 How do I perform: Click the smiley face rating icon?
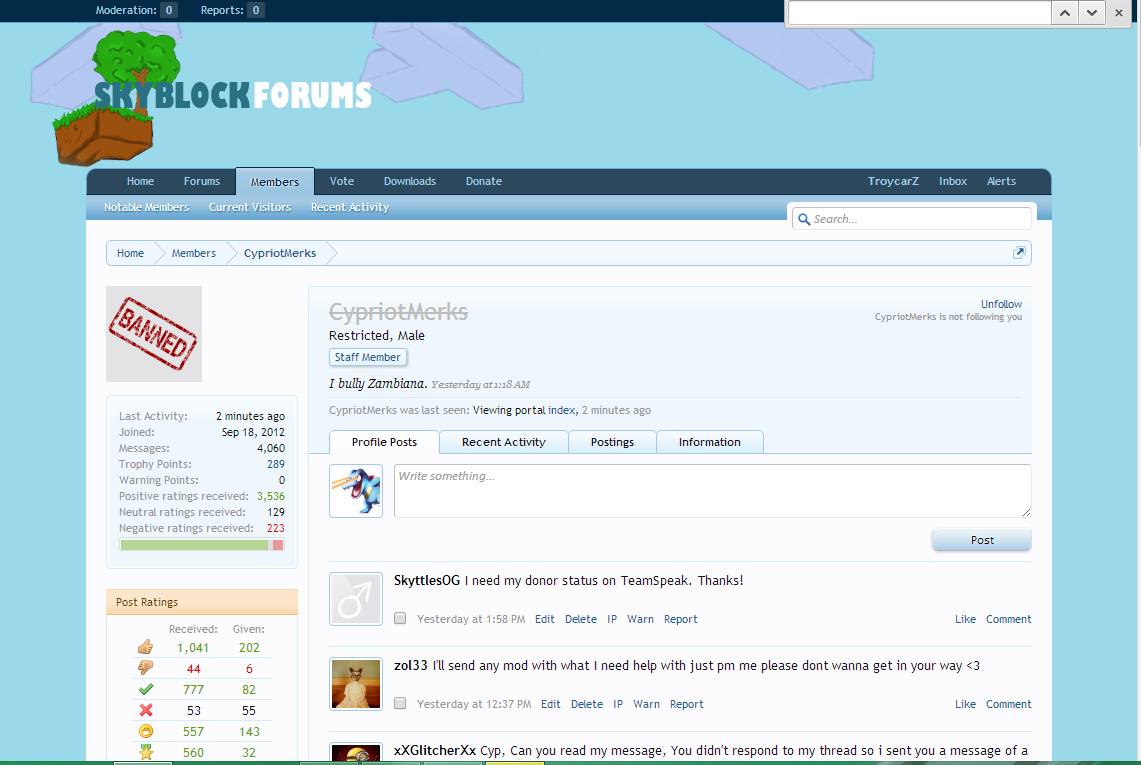coord(146,732)
